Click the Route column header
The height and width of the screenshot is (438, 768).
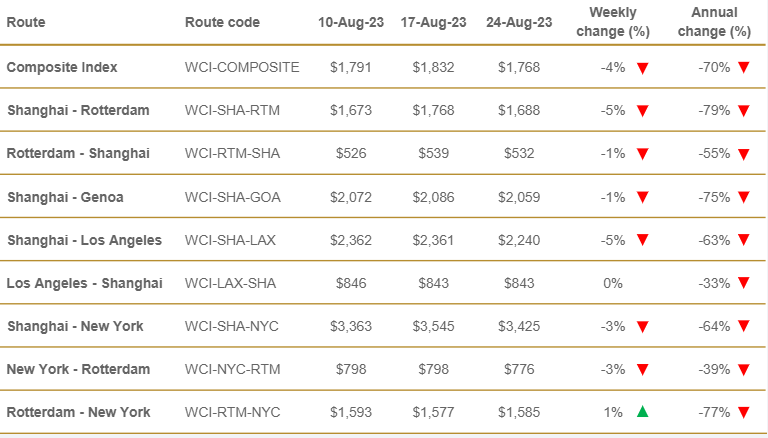(x=26, y=23)
